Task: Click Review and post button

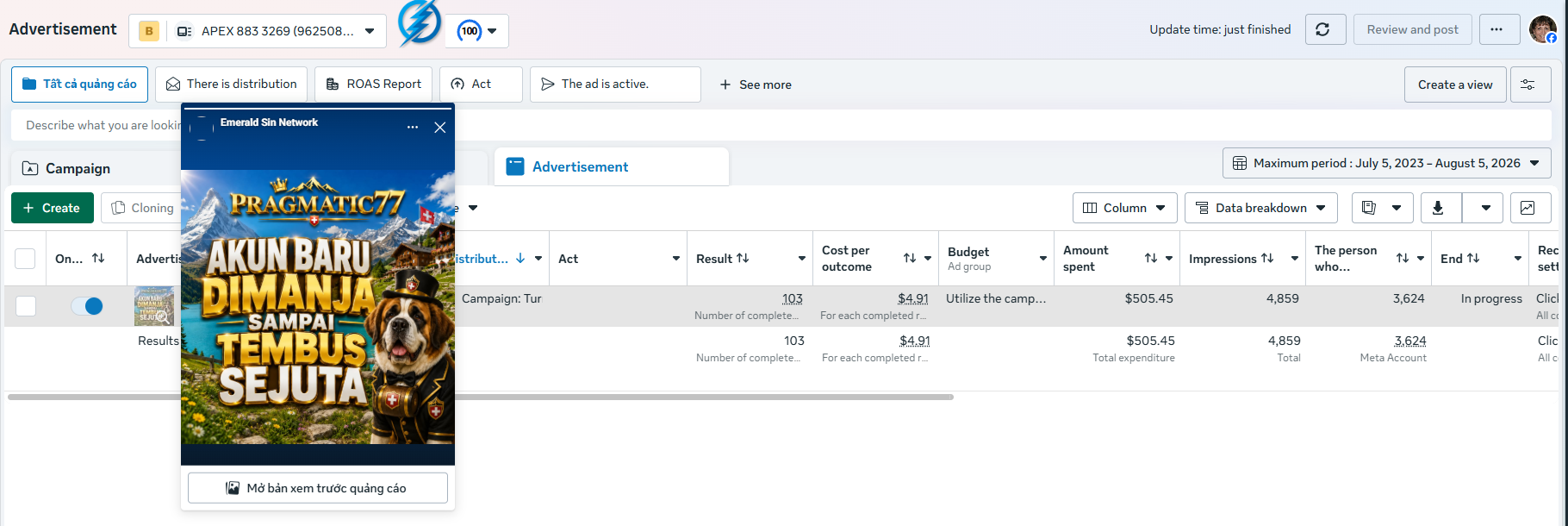Action: (x=1412, y=29)
